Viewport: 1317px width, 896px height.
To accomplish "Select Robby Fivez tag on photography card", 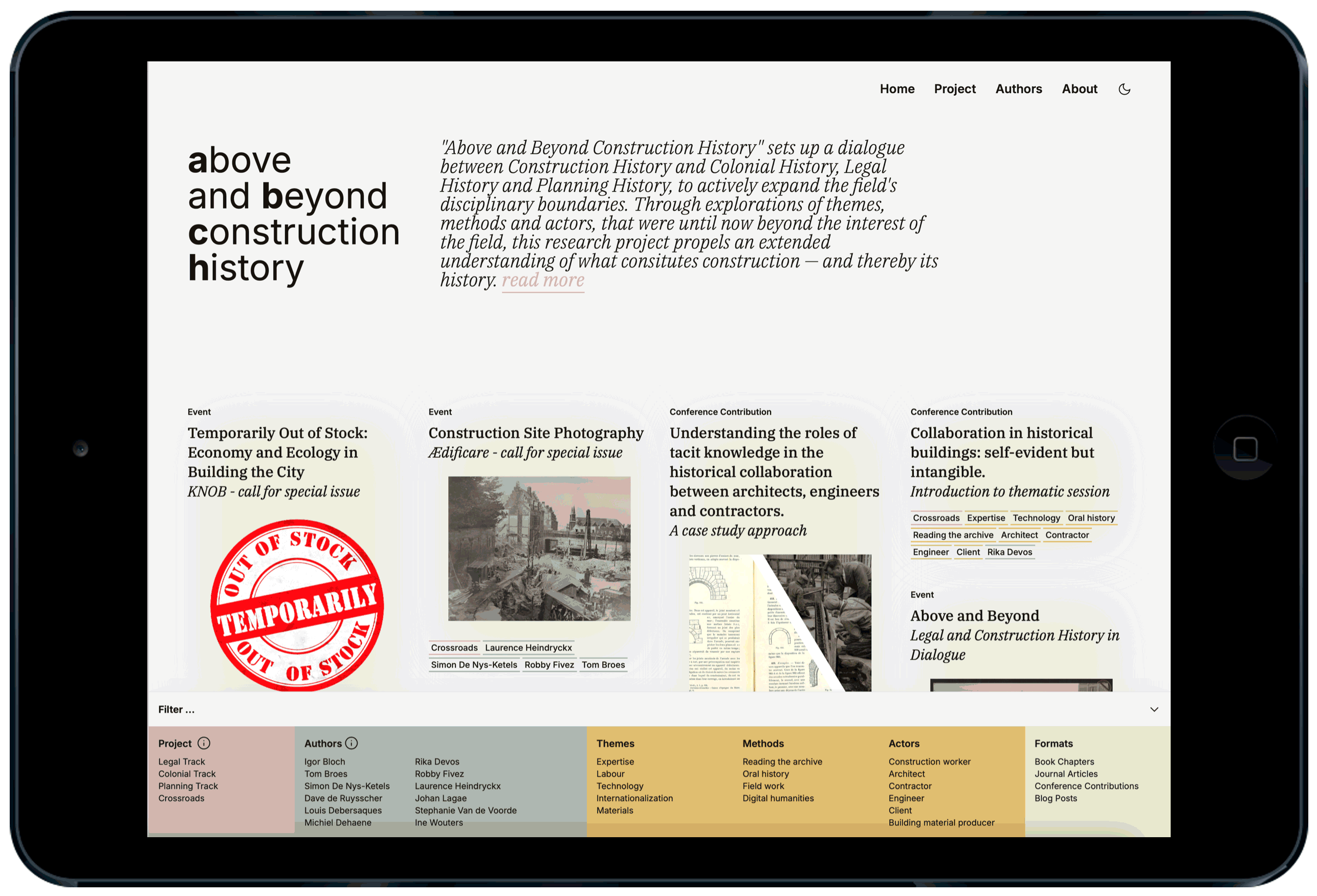I will (549, 665).
